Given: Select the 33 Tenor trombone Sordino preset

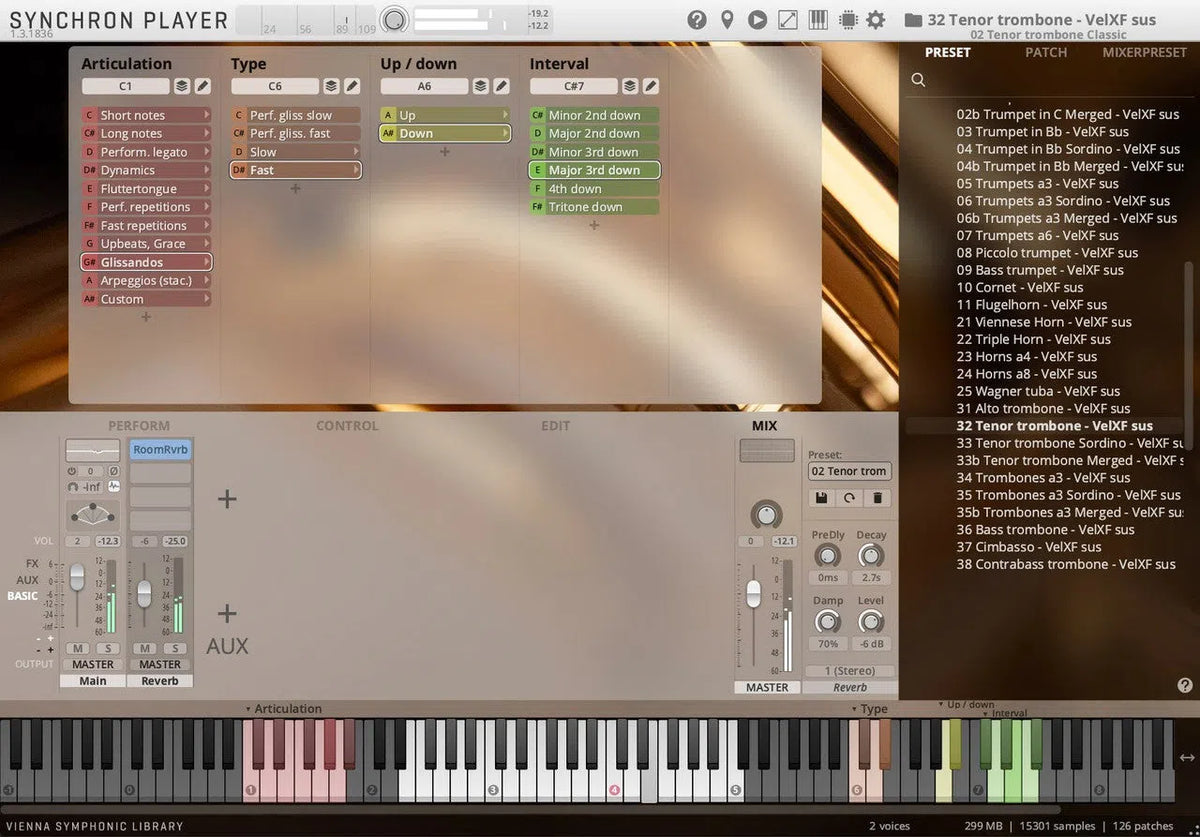Looking at the screenshot, I should (1052, 443).
